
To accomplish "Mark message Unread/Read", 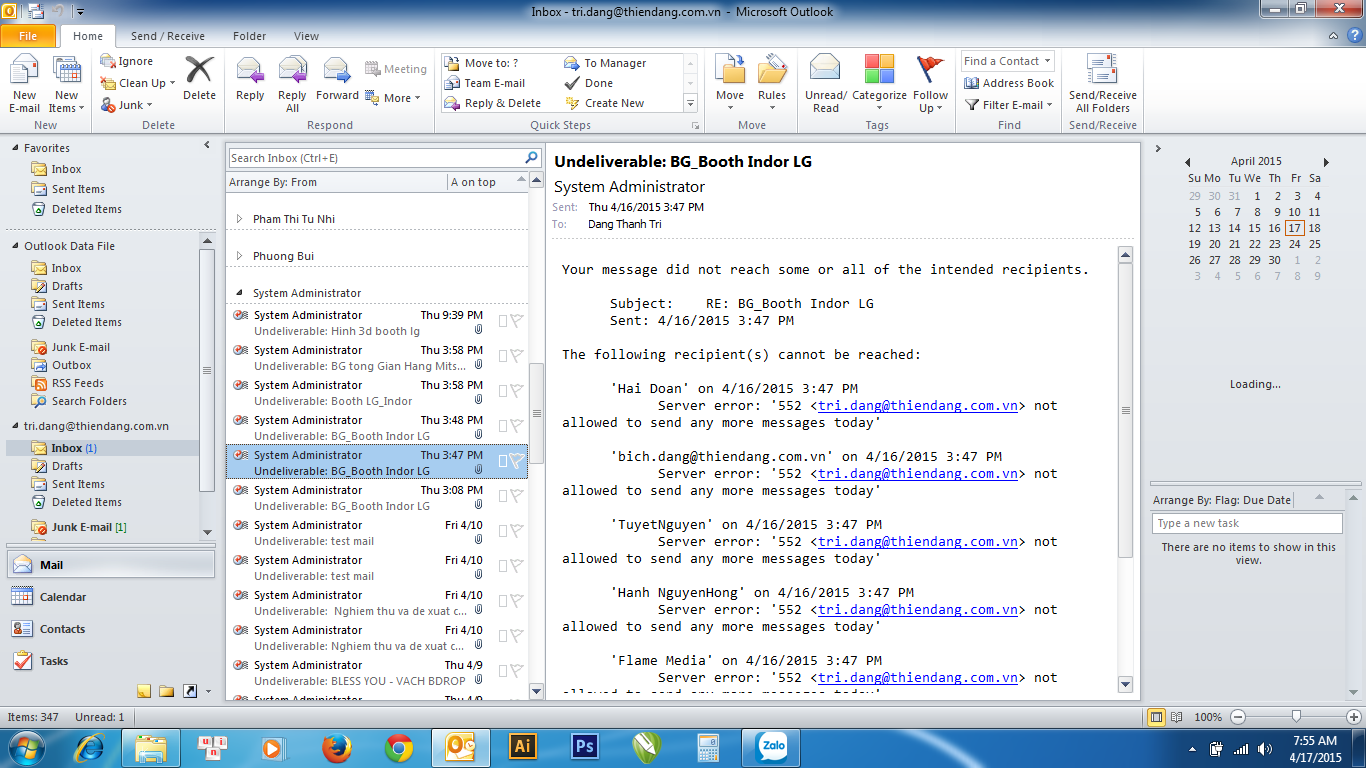I will (826, 85).
